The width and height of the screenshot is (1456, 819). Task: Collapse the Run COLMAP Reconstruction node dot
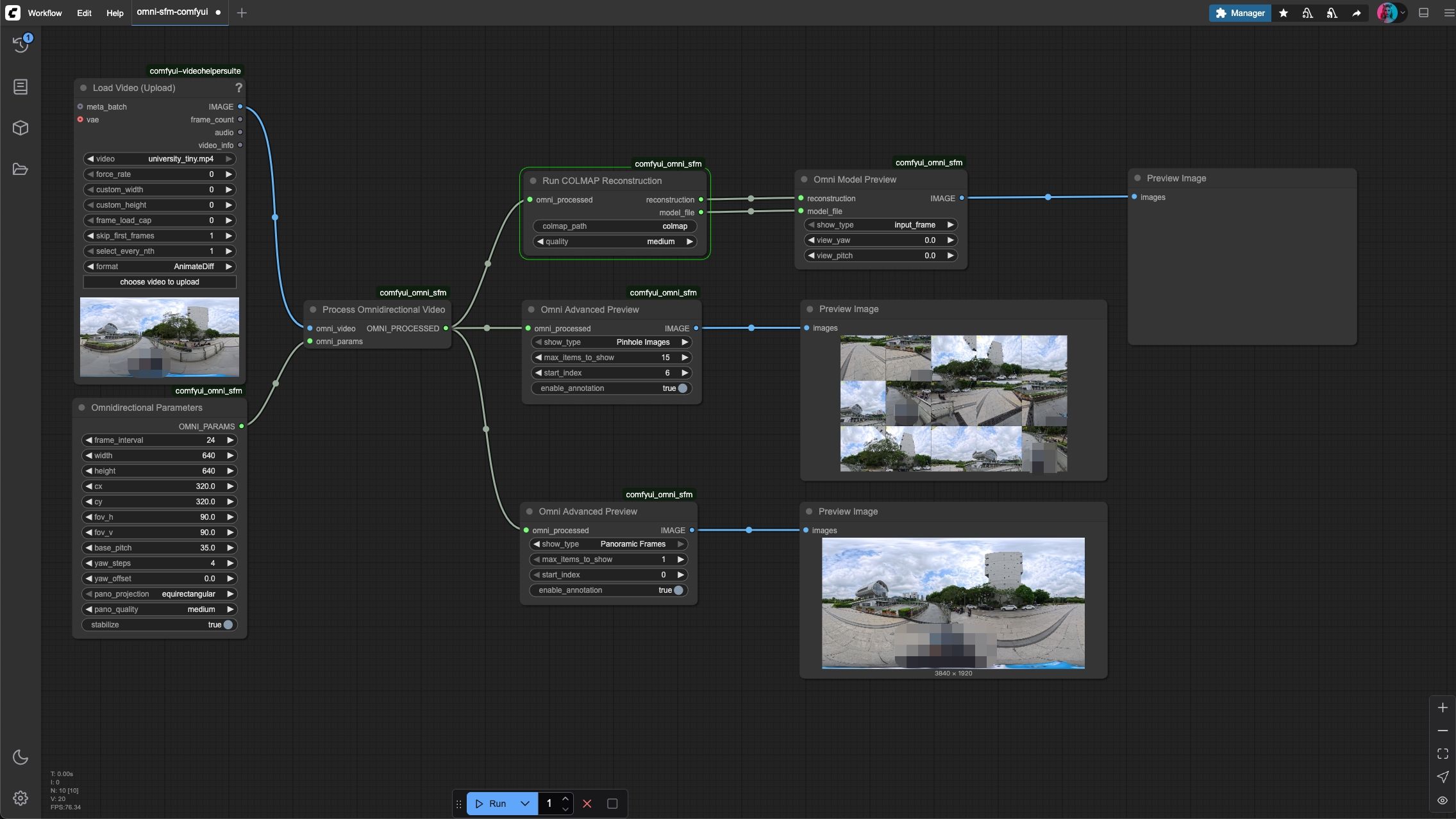click(533, 181)
